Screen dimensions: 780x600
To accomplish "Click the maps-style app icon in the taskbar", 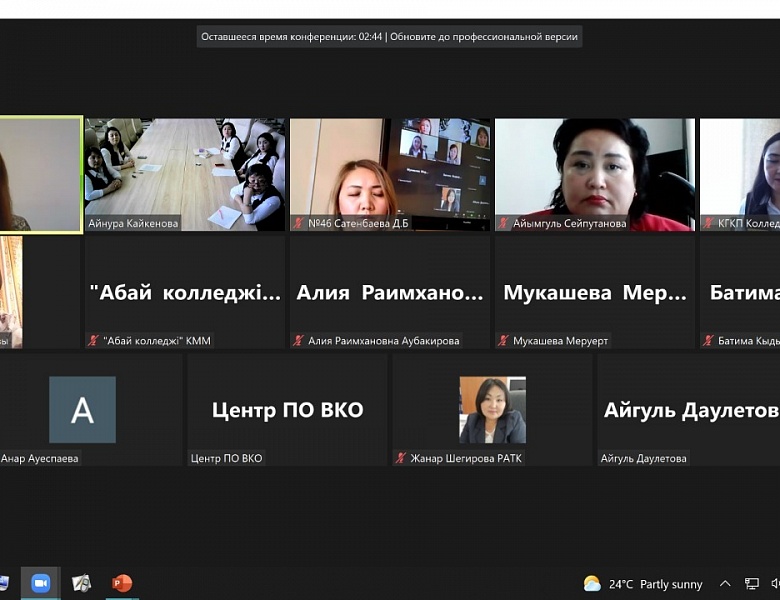I will [x=82, y=583].
